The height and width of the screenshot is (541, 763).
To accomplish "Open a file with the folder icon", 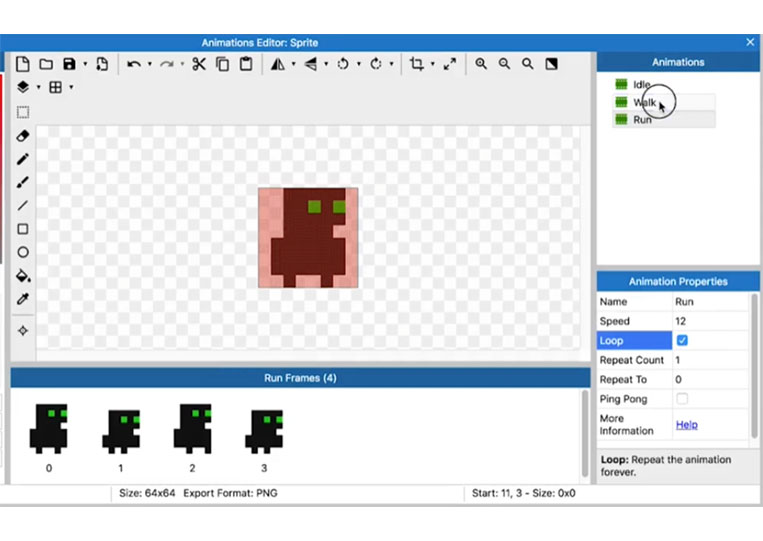I will [46, 64].
